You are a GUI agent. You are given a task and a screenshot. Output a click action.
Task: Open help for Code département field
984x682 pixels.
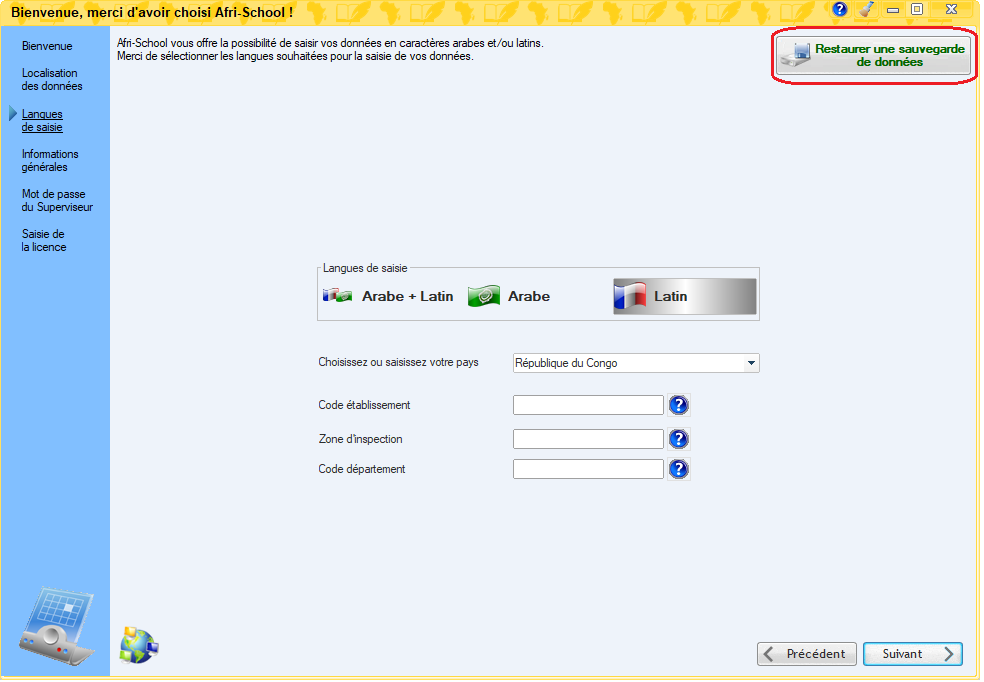click(x=678, y=469)
